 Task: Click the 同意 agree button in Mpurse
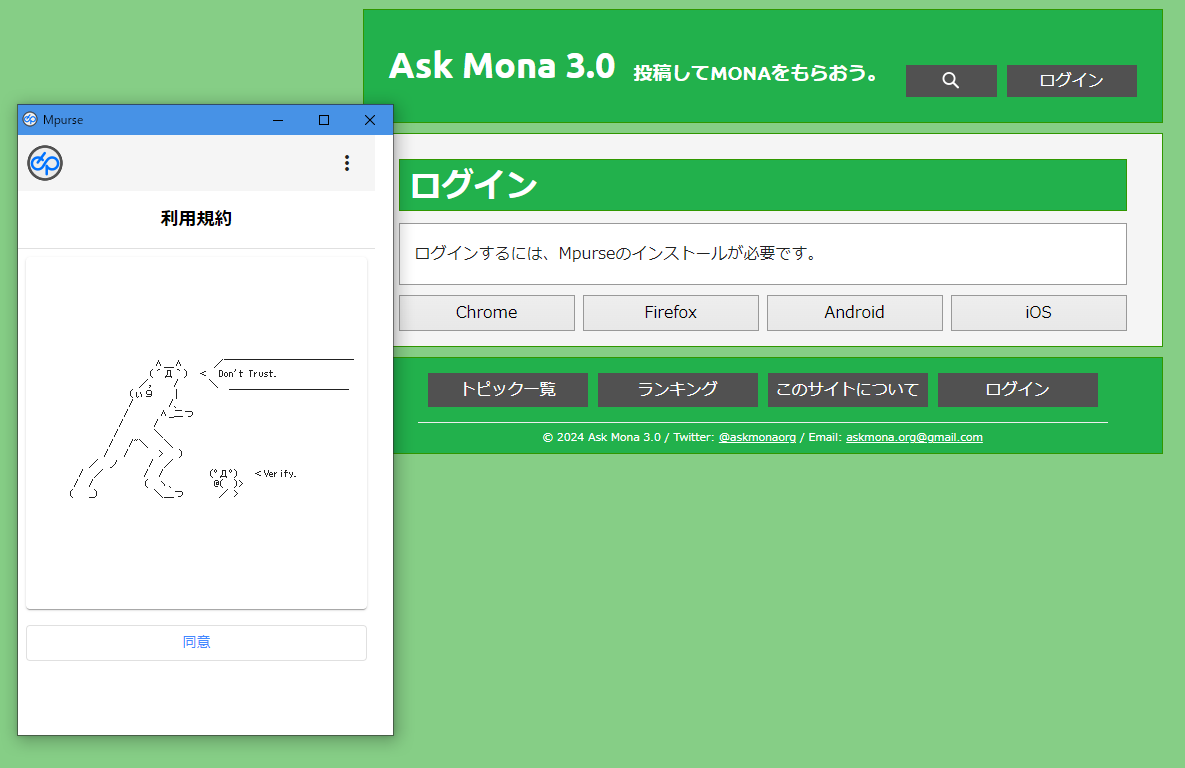(x=196, y=643)
